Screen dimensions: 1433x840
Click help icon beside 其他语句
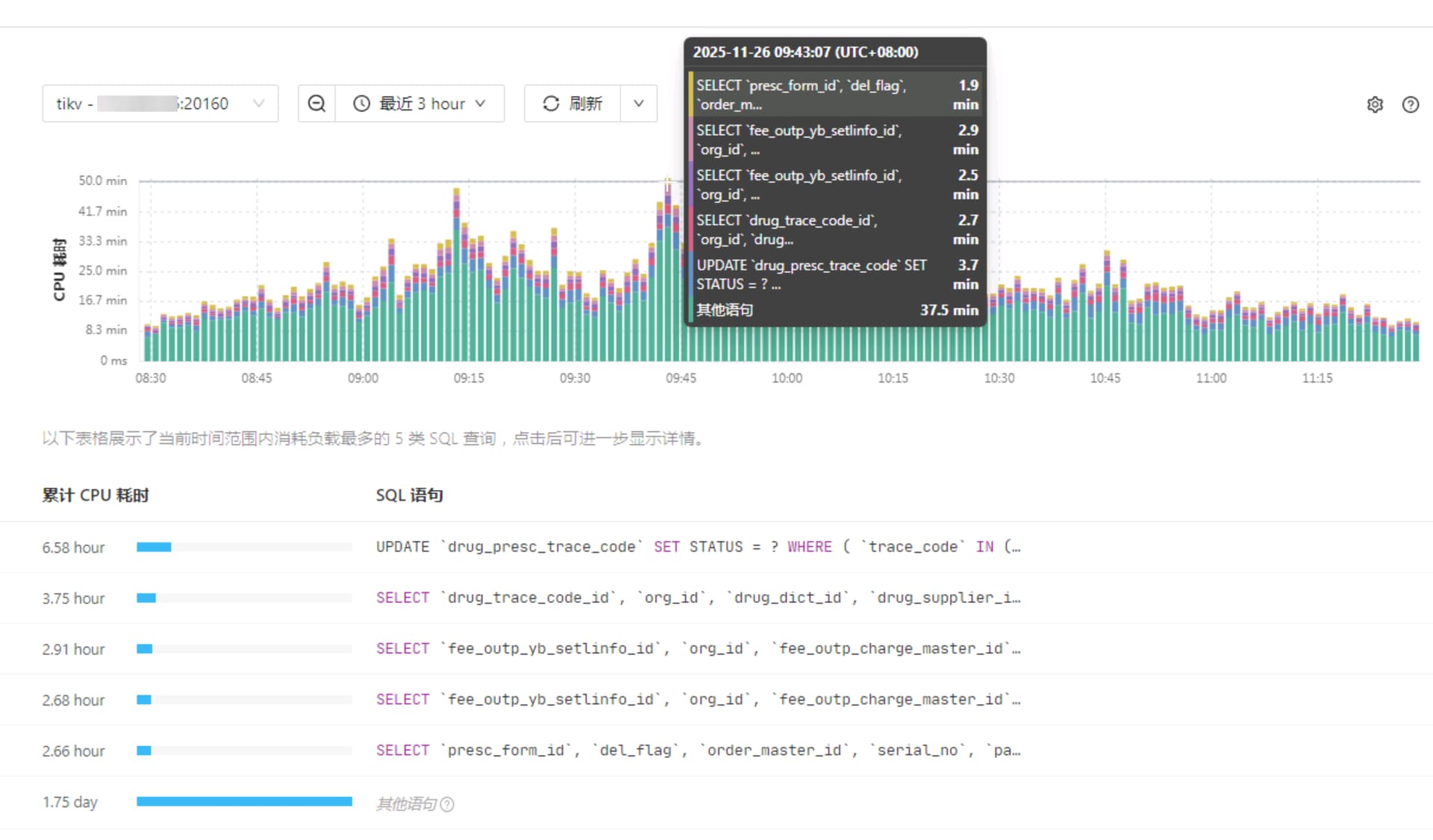coord(447,804)
